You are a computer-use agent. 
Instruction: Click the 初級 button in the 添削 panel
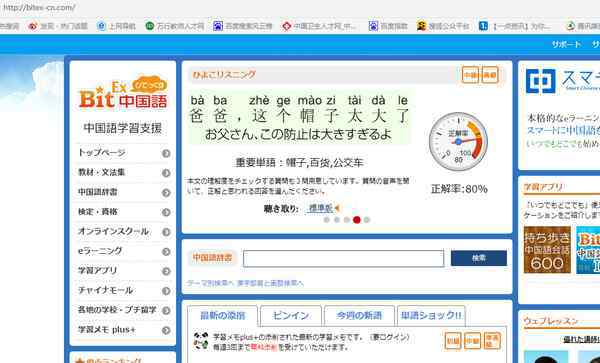453,341
